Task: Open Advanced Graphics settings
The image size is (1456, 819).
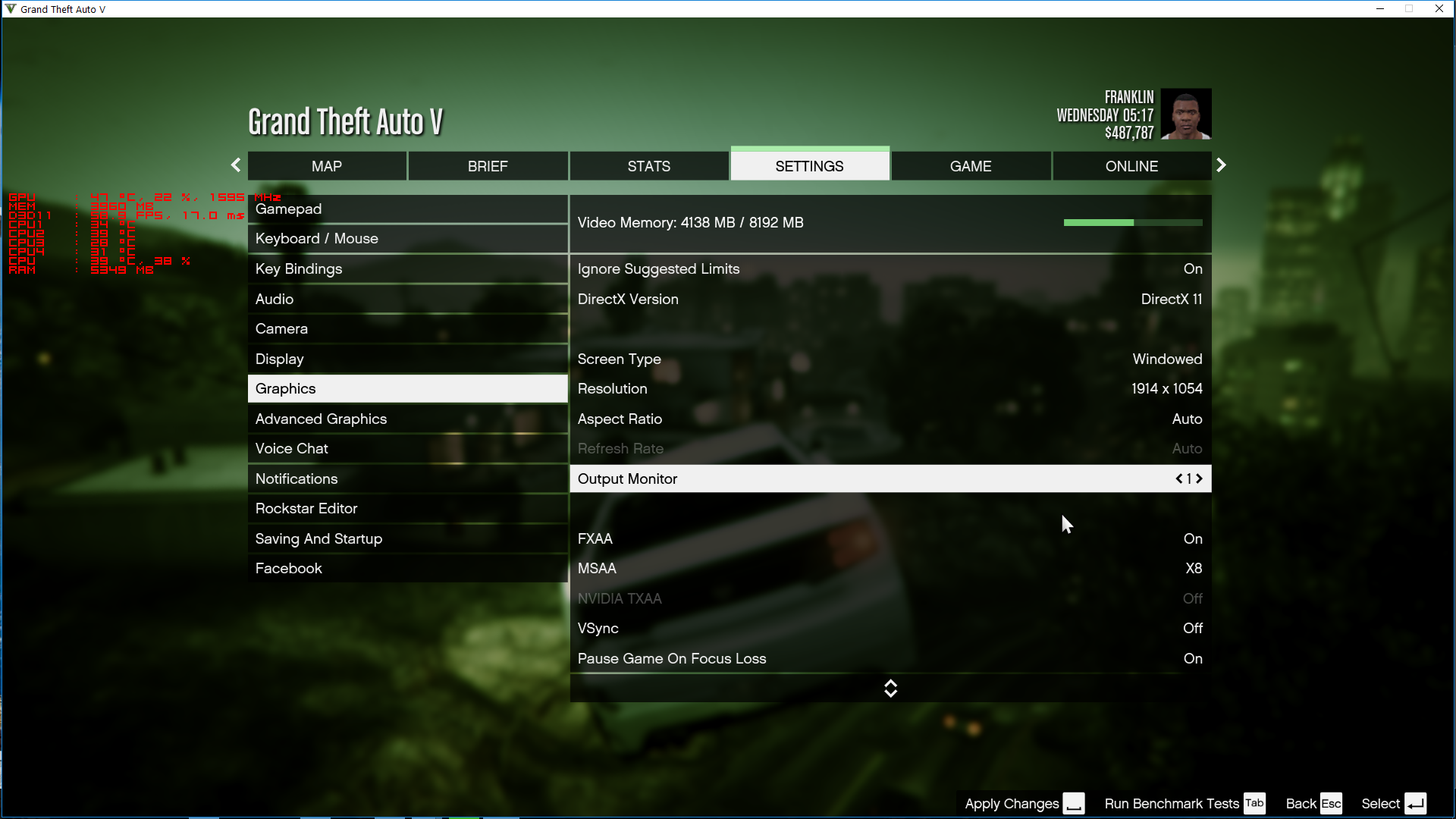Action: click(x=407, y=419)
